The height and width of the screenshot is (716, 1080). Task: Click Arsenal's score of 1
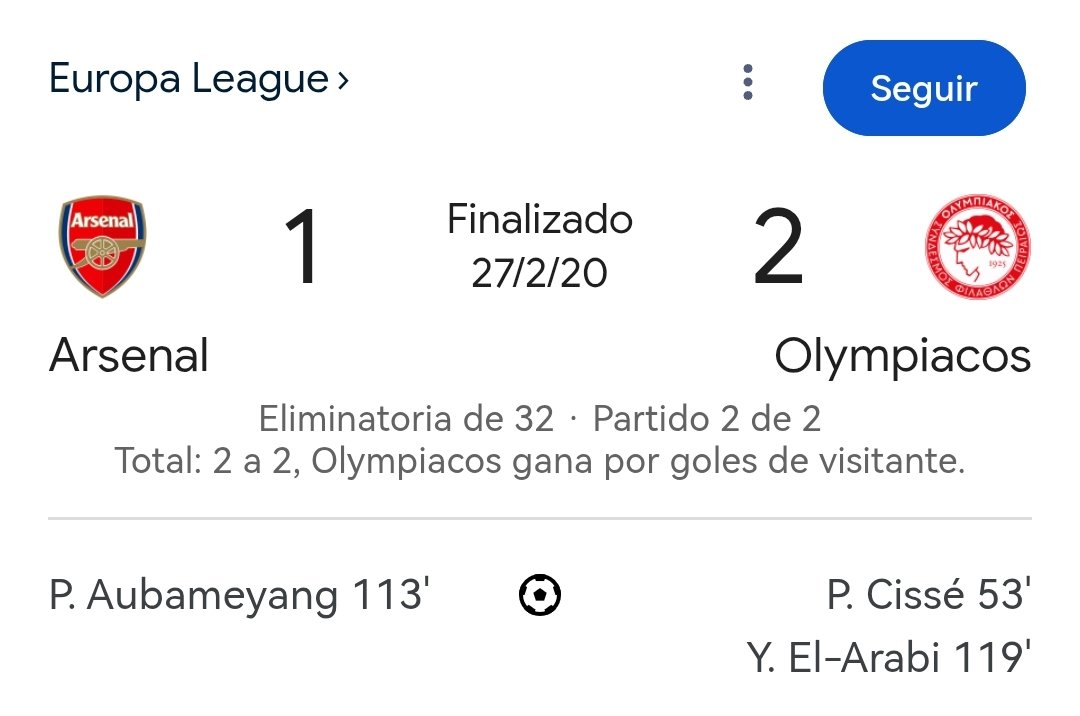coord(302,246)
